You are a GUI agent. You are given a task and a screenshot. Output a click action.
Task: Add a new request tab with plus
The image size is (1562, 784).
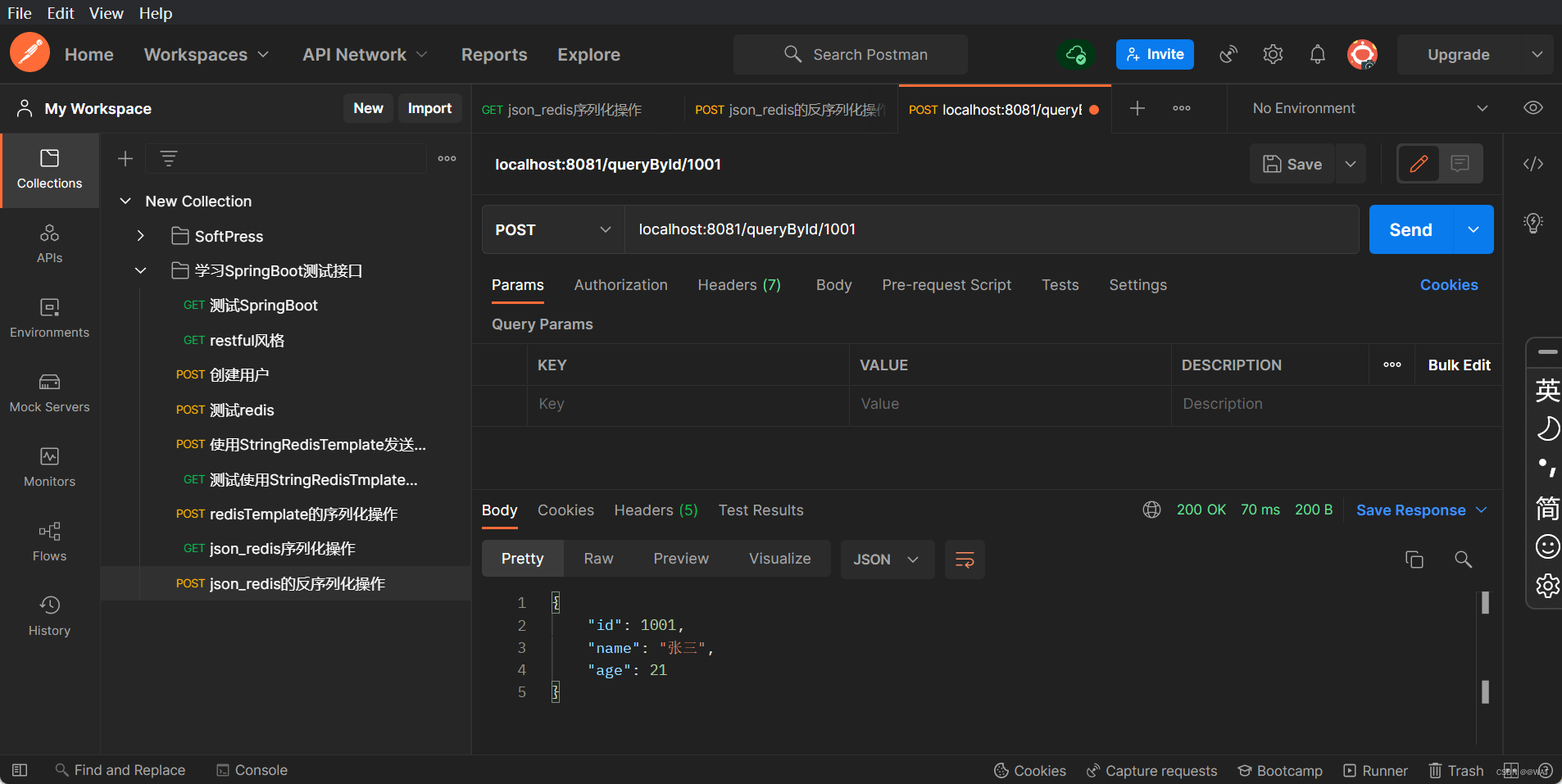click(x=1137, y=108)
